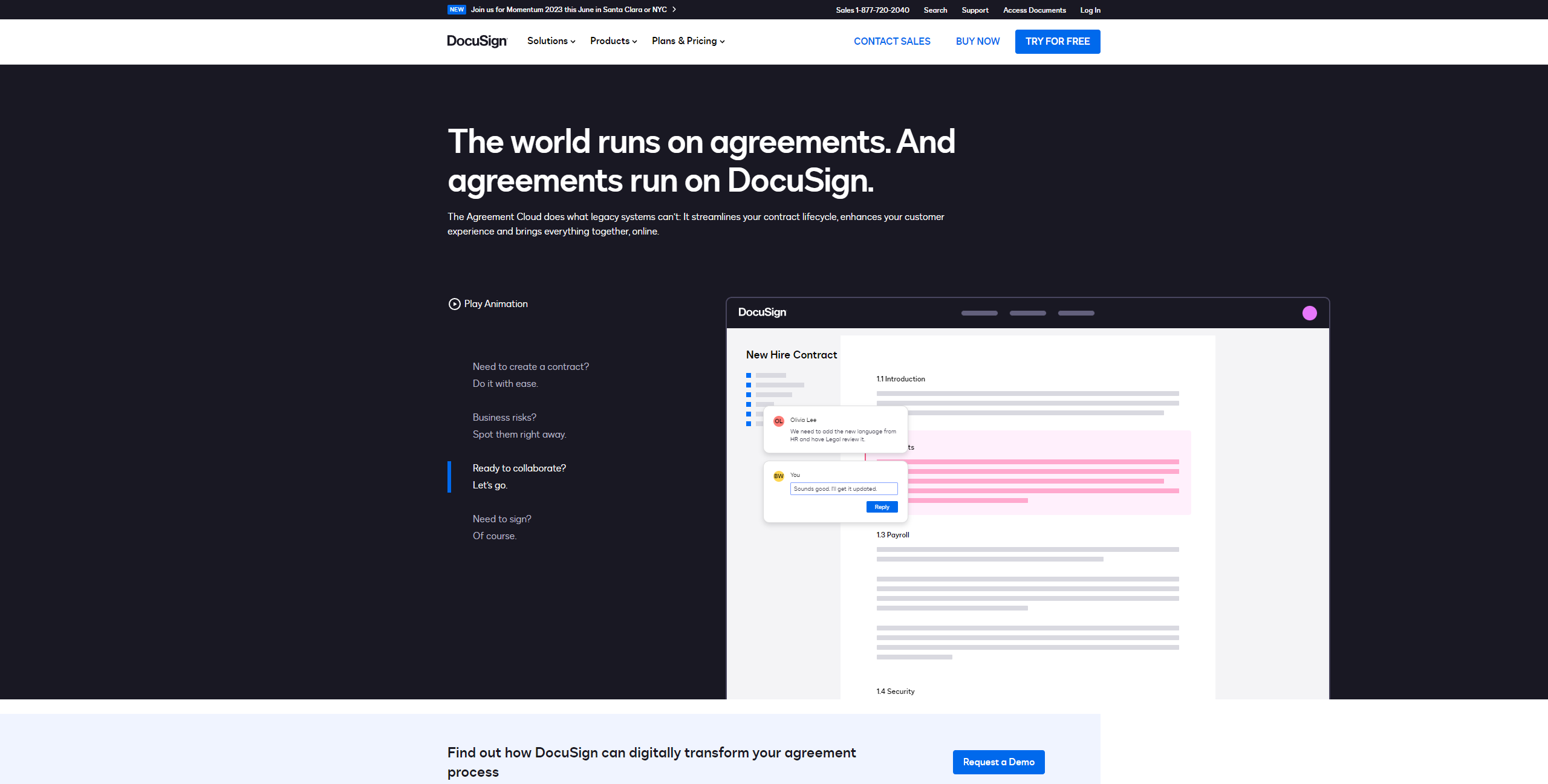Expand the Solutions dropdown menu
The image size is (1548, 784).
[551, 41]
